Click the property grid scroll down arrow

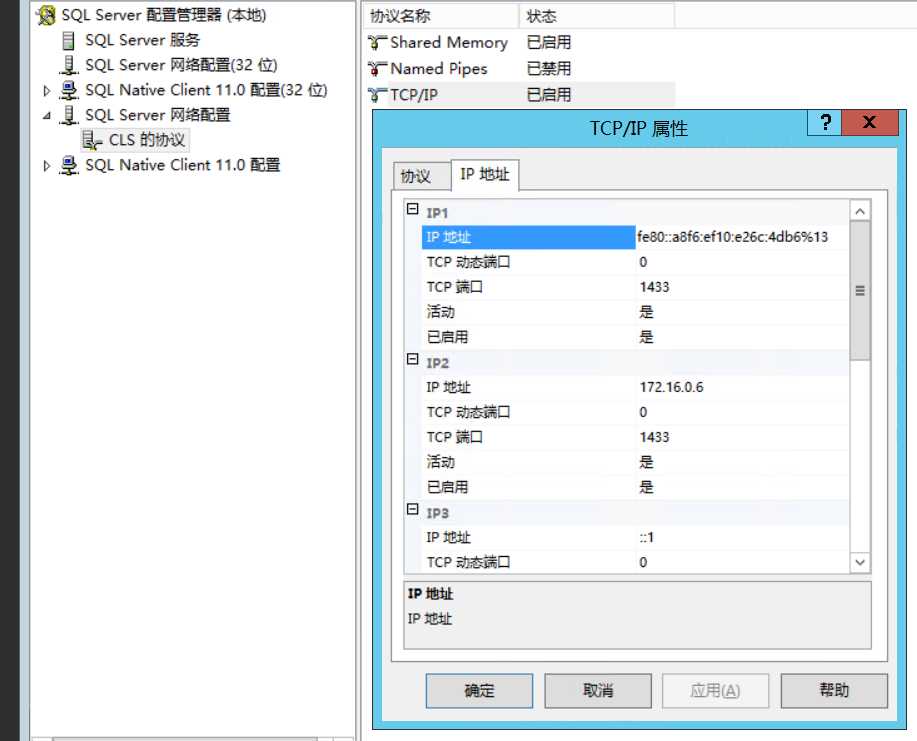860,563
